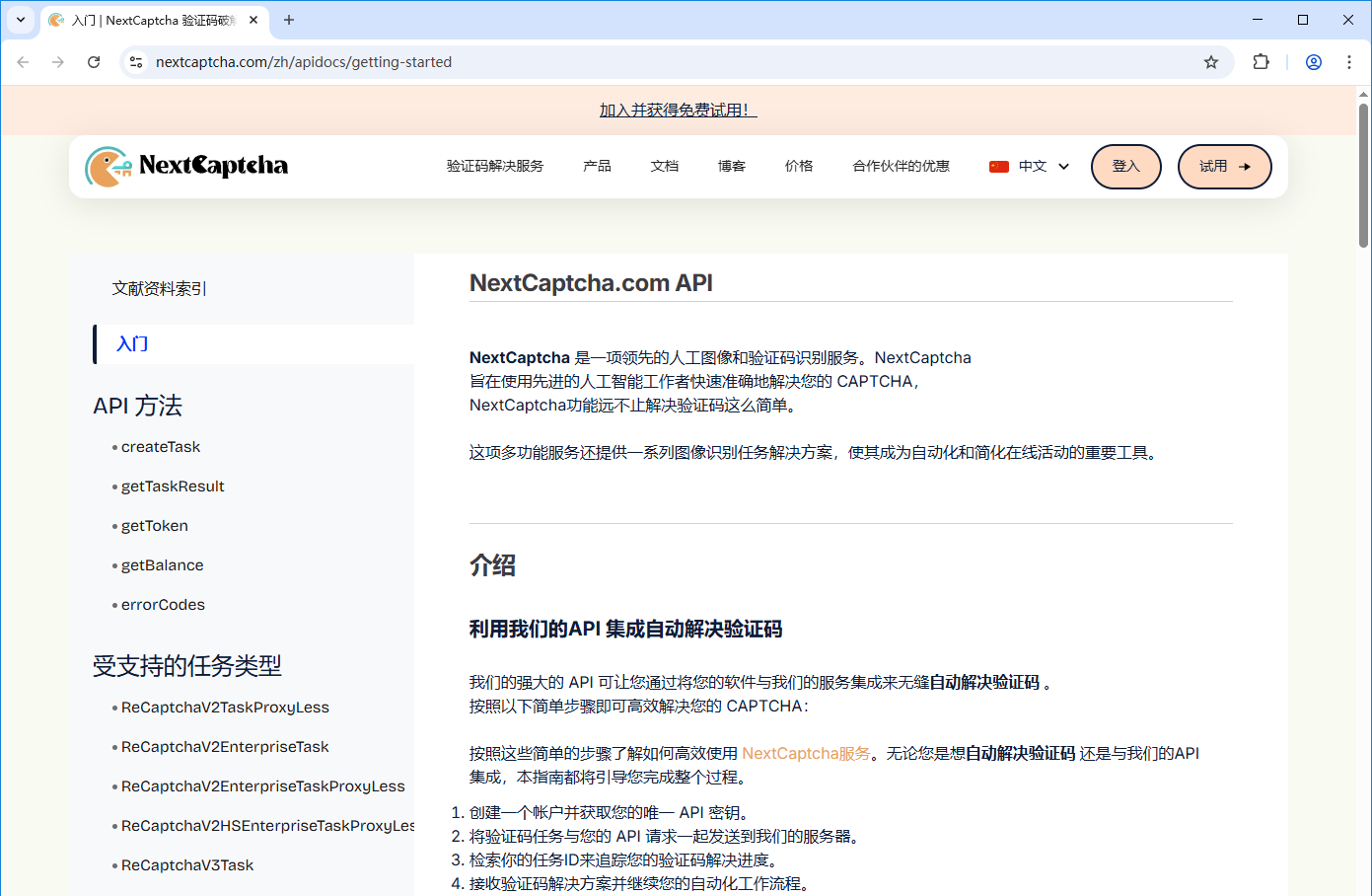The width and height of the screenshot is (1372, 896).
Task: Click the NextCaptcha服务 orange link
Action: [806, 753]
